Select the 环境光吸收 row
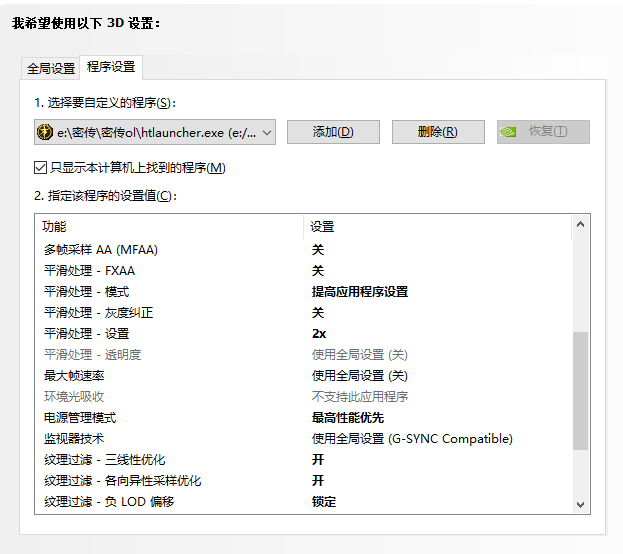 click(304, 397)
